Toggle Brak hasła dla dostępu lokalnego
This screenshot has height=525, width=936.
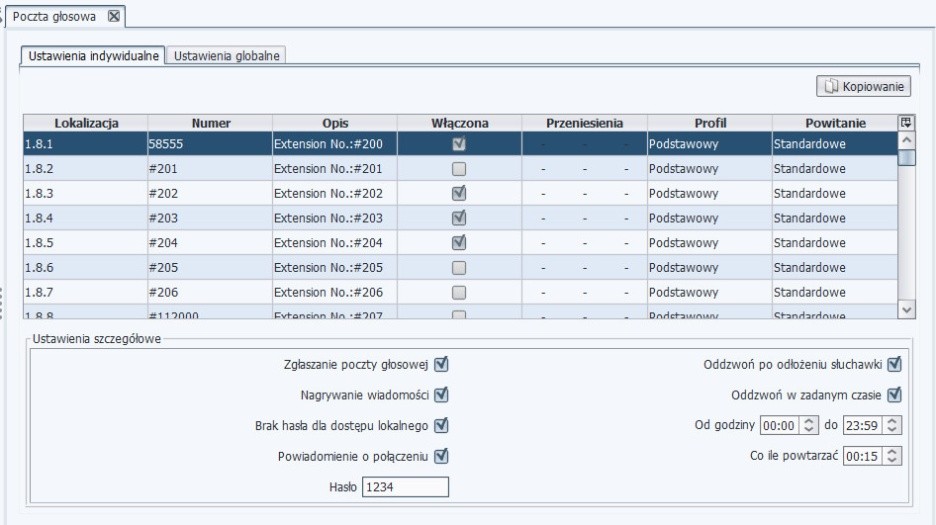[441, 425]
